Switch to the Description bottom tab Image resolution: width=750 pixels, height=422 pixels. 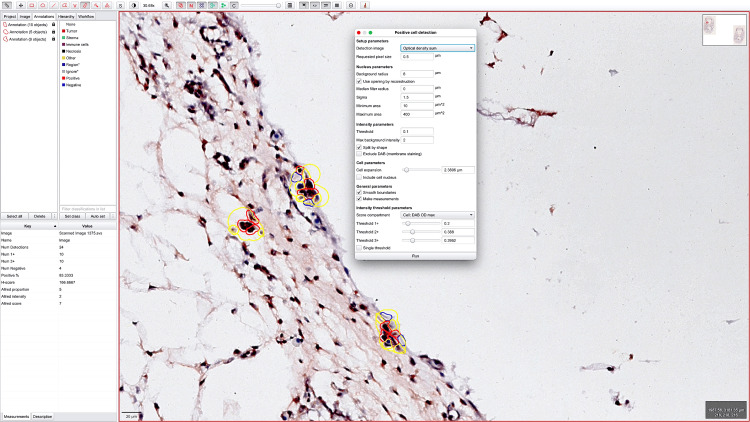[x=42, y=417]
